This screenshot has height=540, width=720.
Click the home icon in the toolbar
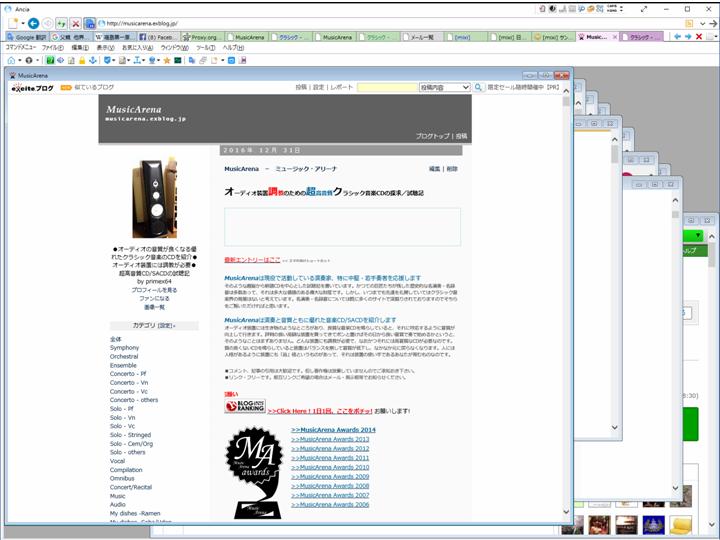pos(11,60)
